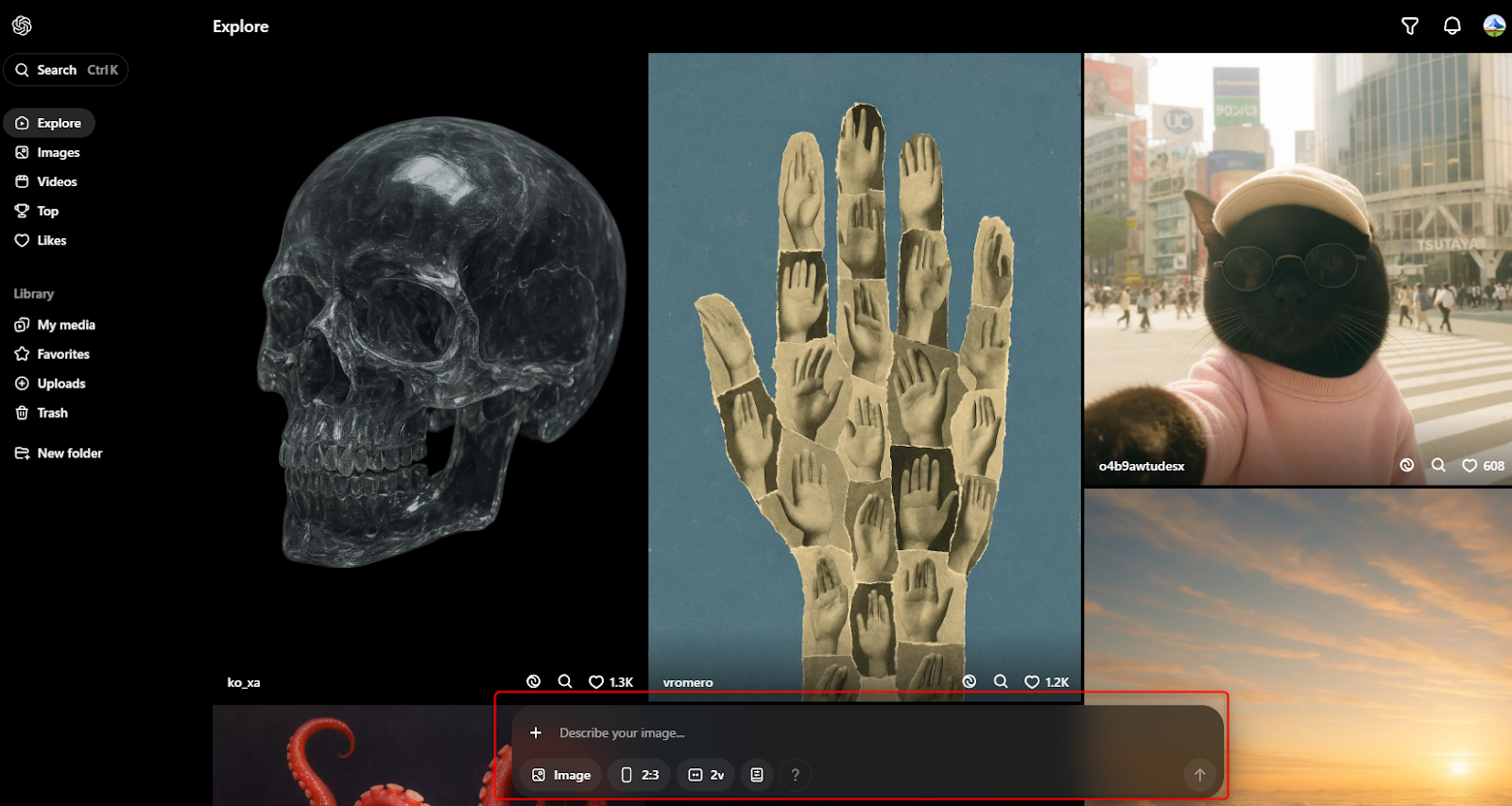Click the help question mark icon

click(x=795, y=775)
